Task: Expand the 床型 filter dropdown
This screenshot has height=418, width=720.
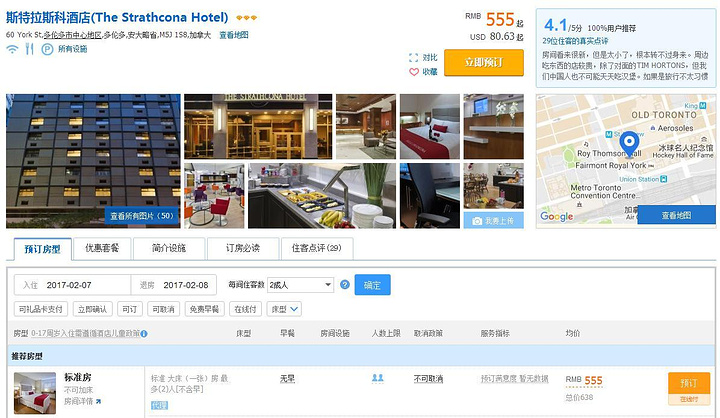Action: [284, 309]
